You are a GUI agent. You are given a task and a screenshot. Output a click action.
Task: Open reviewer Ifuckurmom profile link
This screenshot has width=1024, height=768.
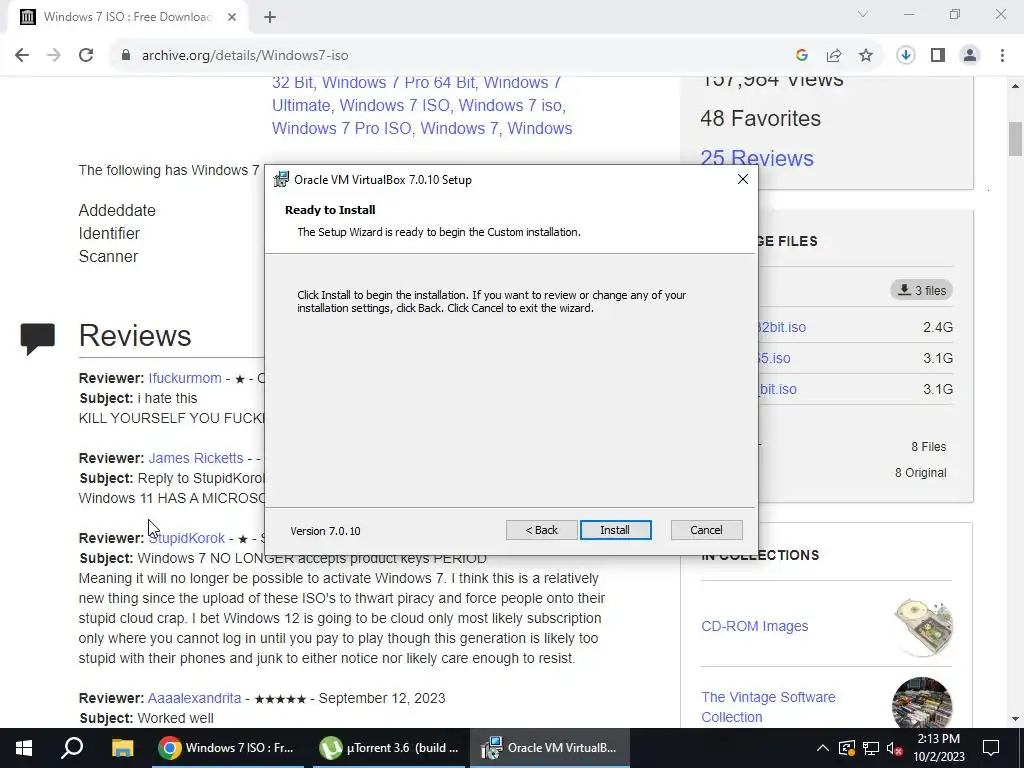point(185,378)
